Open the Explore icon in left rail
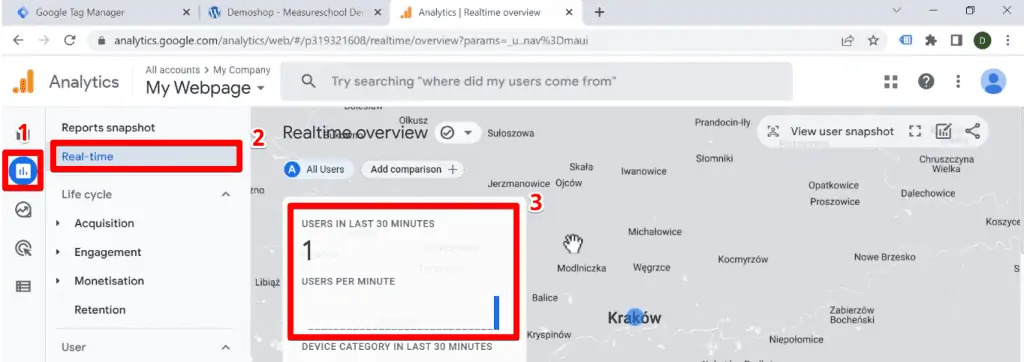1024x362 pixels. [x=24, y=210]
